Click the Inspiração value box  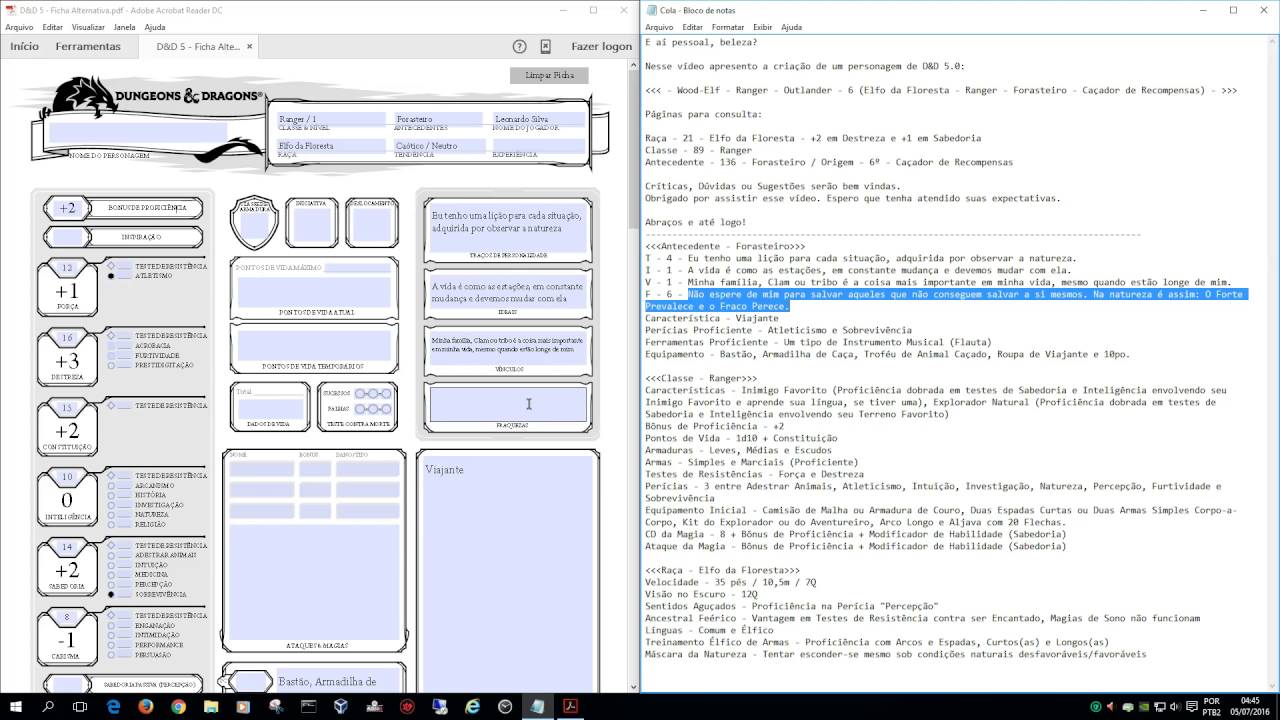(67, 238)
